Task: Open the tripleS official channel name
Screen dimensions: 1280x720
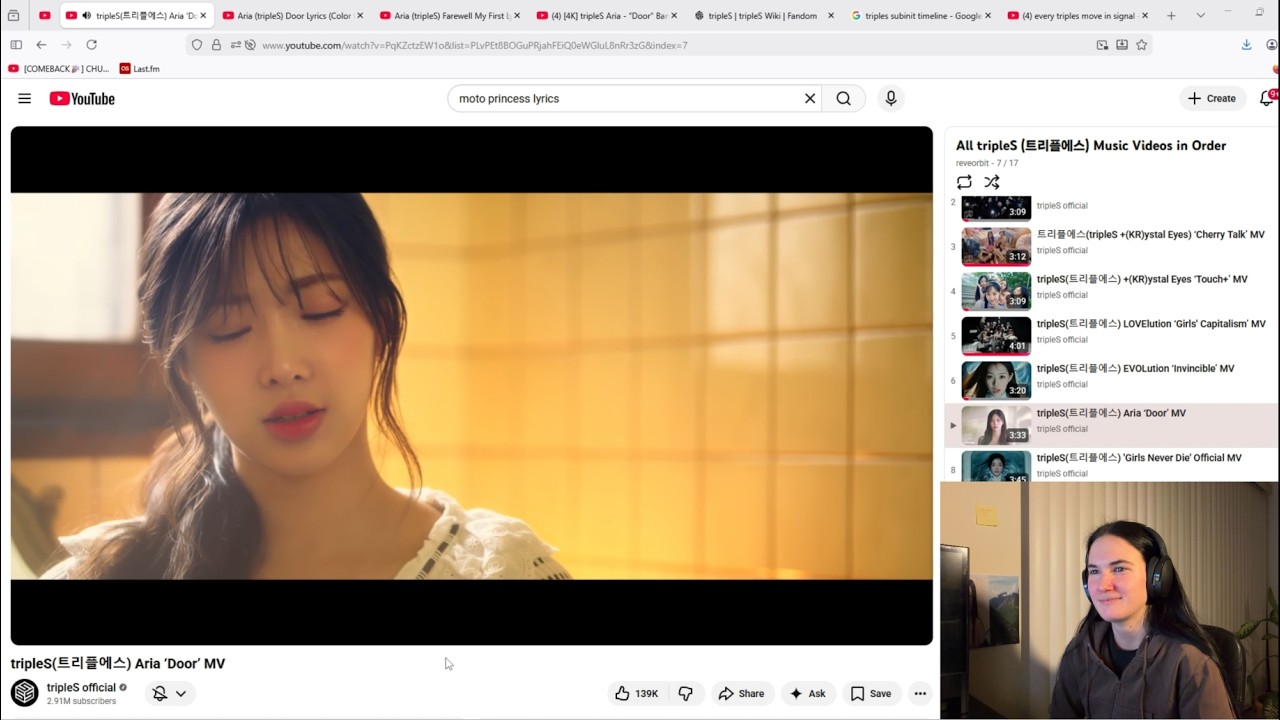Action: pyautogui.click(x=81, y=687)
